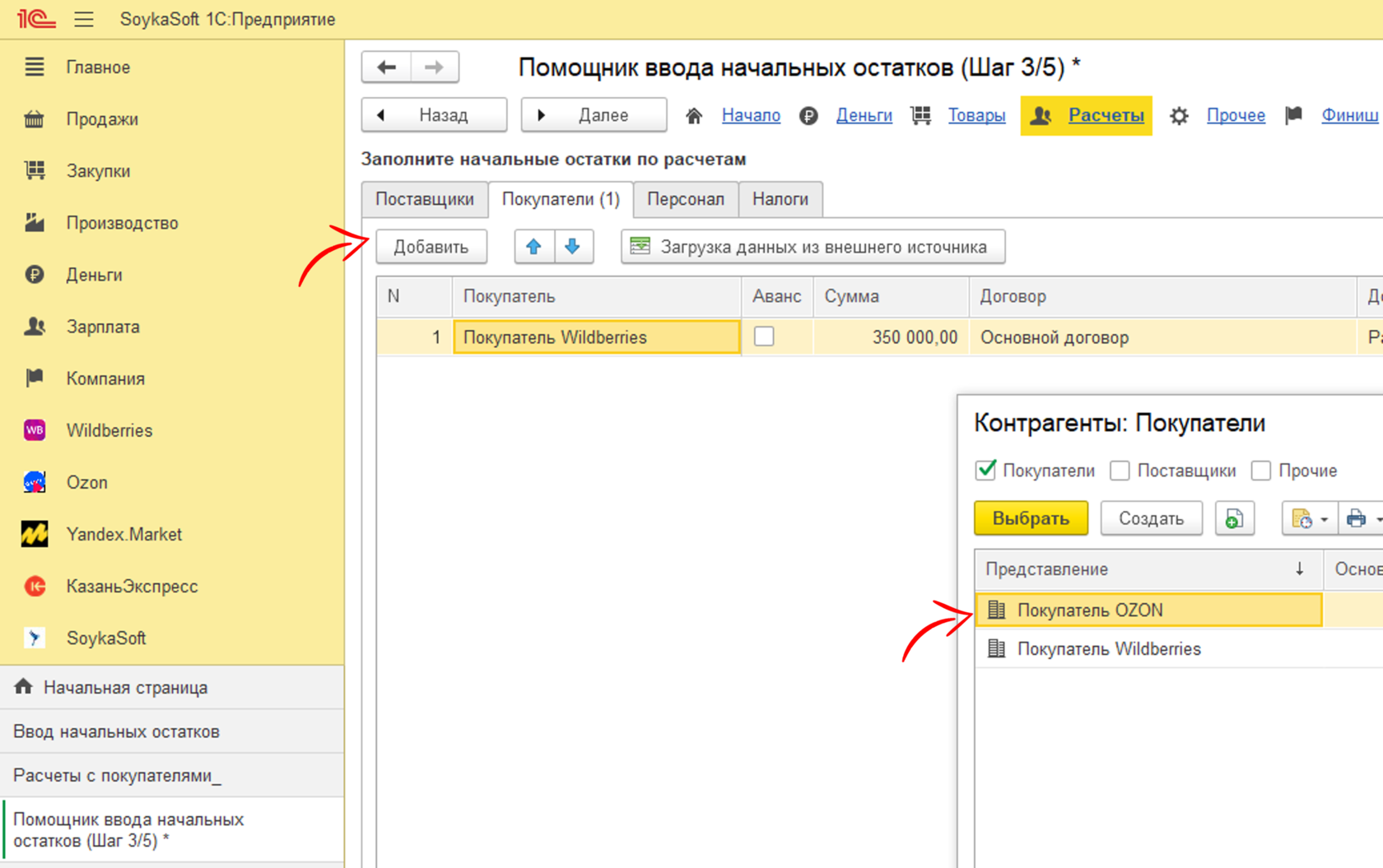Click the Назад button
This screenshot has height=868, width=1383.
[x=434, y=115]
